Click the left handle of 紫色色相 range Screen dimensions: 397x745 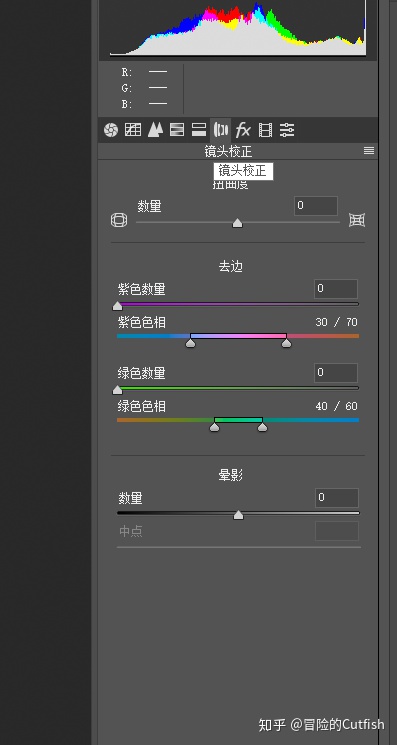[x=190, y=343]
